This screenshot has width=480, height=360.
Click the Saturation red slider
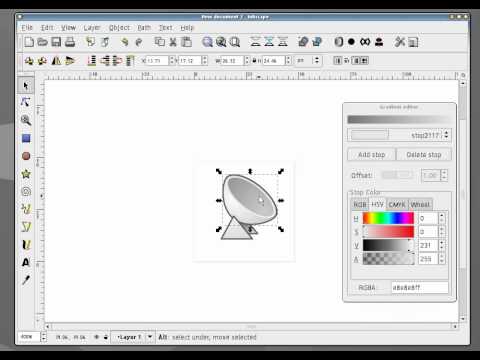click(x=388, y=232)
